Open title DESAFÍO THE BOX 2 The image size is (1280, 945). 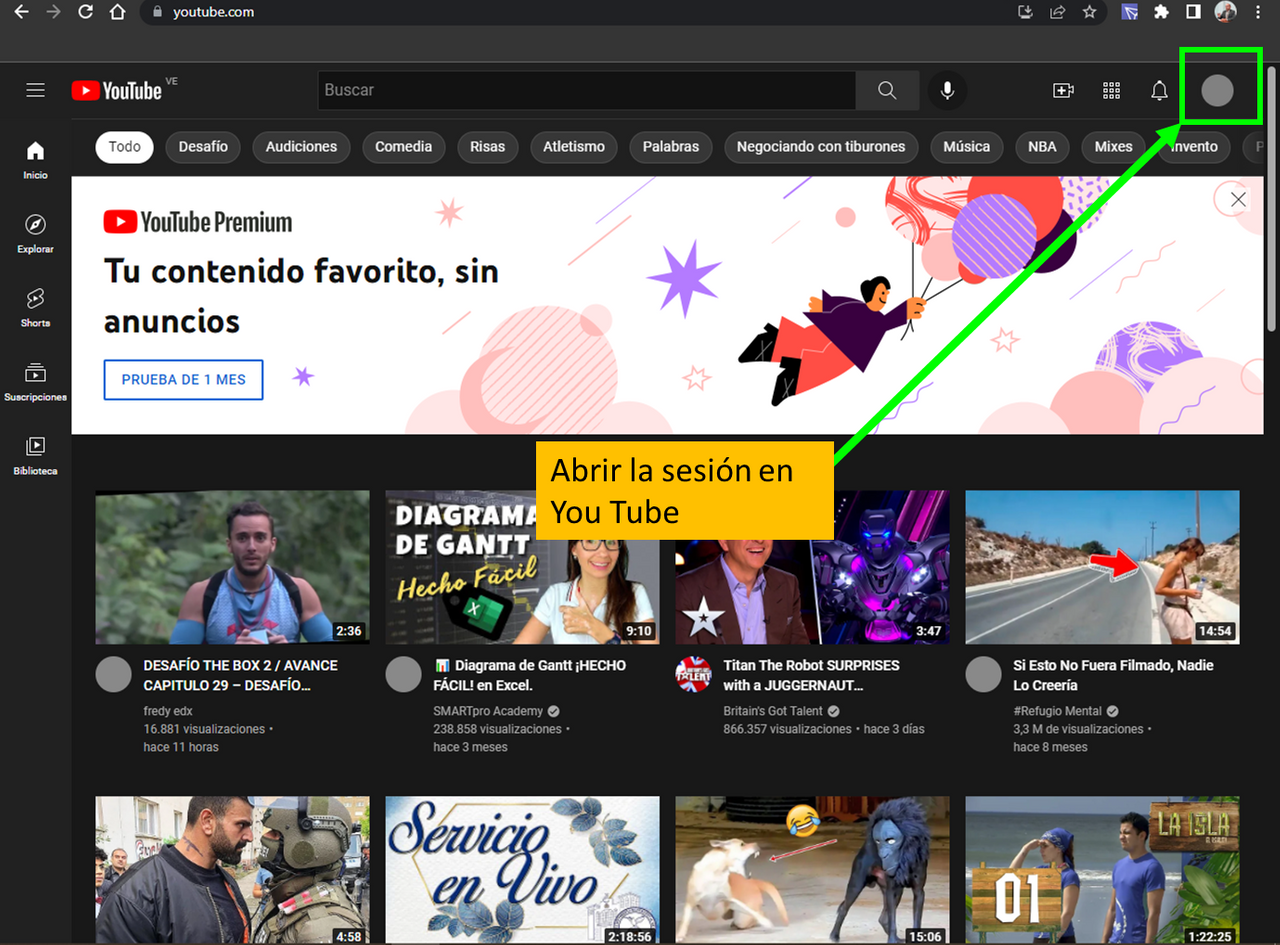pyautogui.click(x=241, y=675)
